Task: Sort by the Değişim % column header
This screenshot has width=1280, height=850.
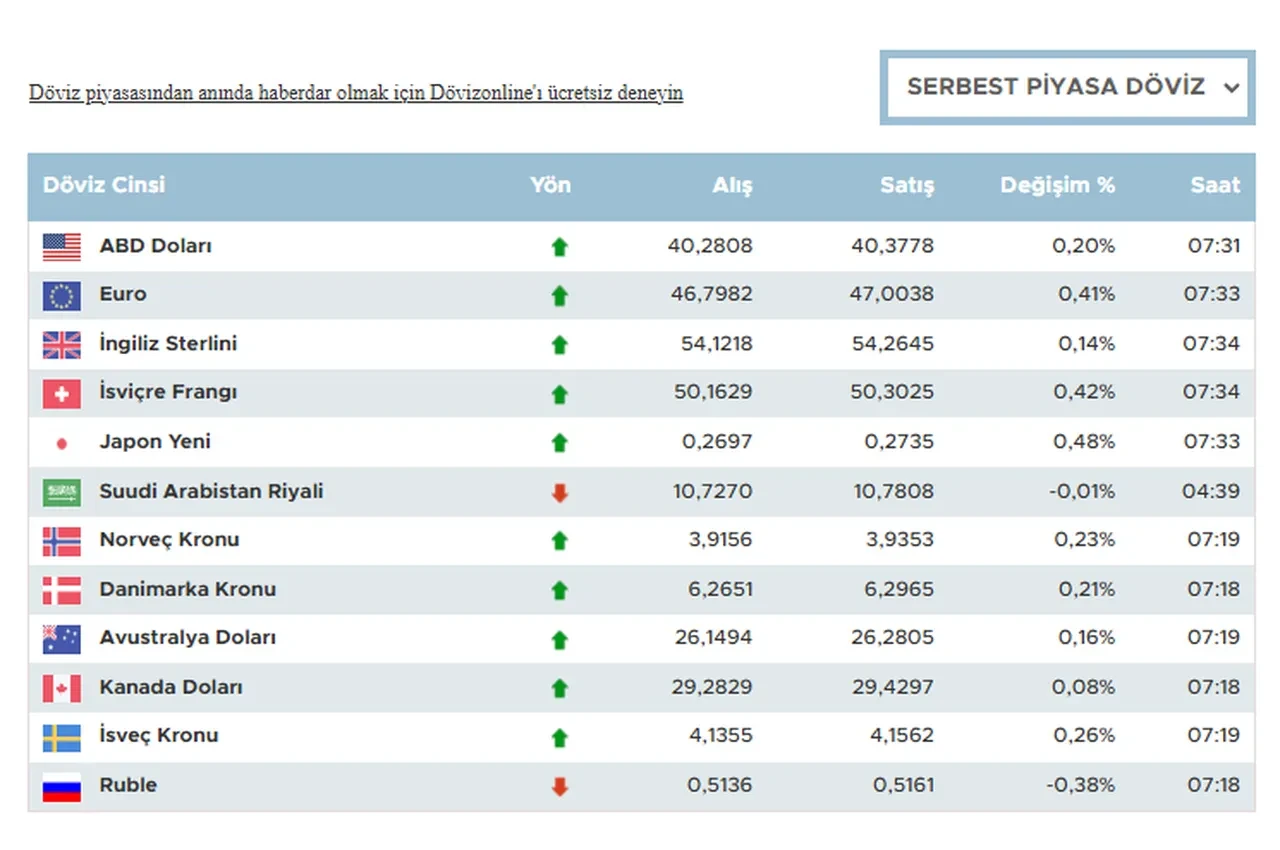Action: [x=1057, y=185]
